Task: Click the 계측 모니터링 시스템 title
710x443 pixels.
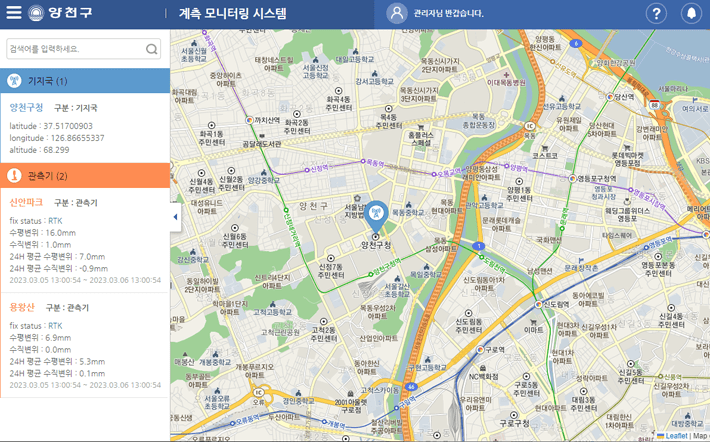Action: [232, 13]
